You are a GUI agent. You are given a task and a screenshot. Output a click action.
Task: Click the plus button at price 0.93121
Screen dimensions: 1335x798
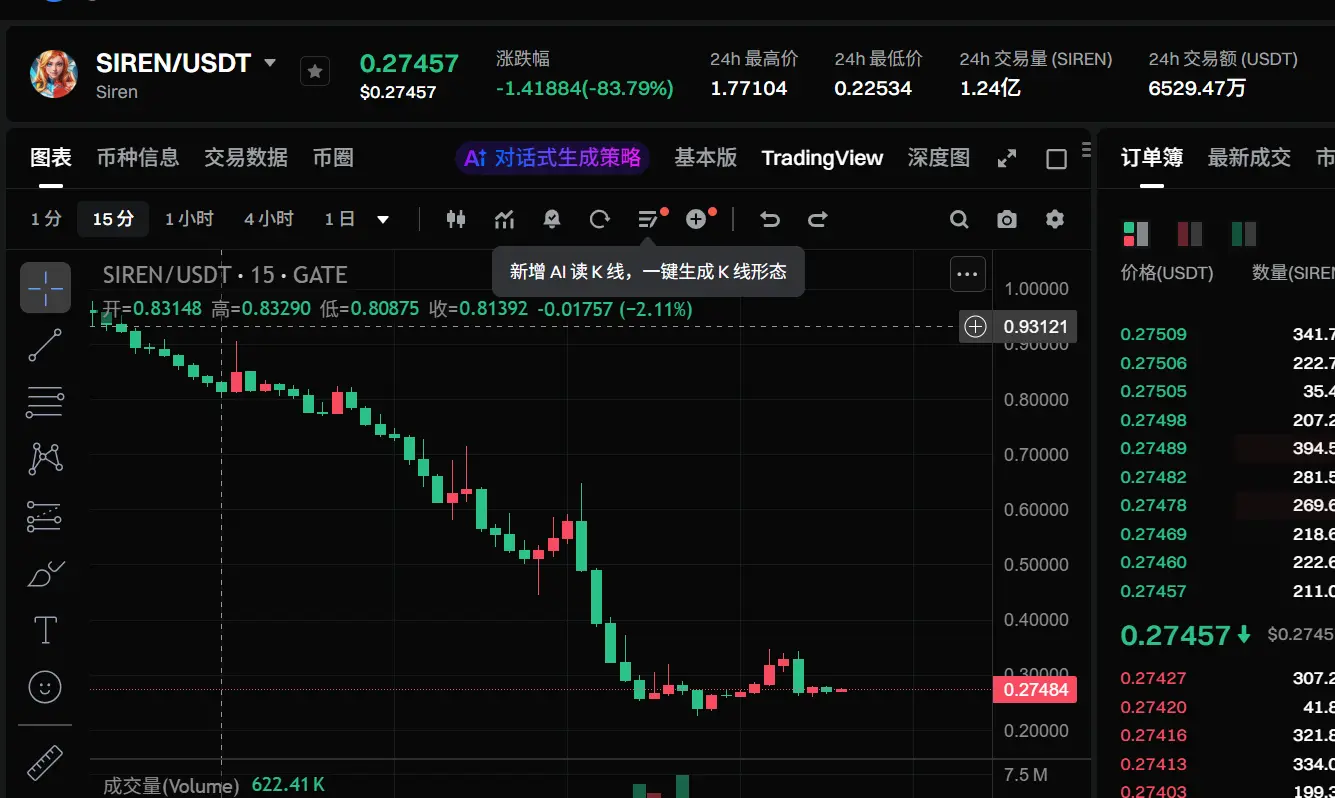[976, 326]
